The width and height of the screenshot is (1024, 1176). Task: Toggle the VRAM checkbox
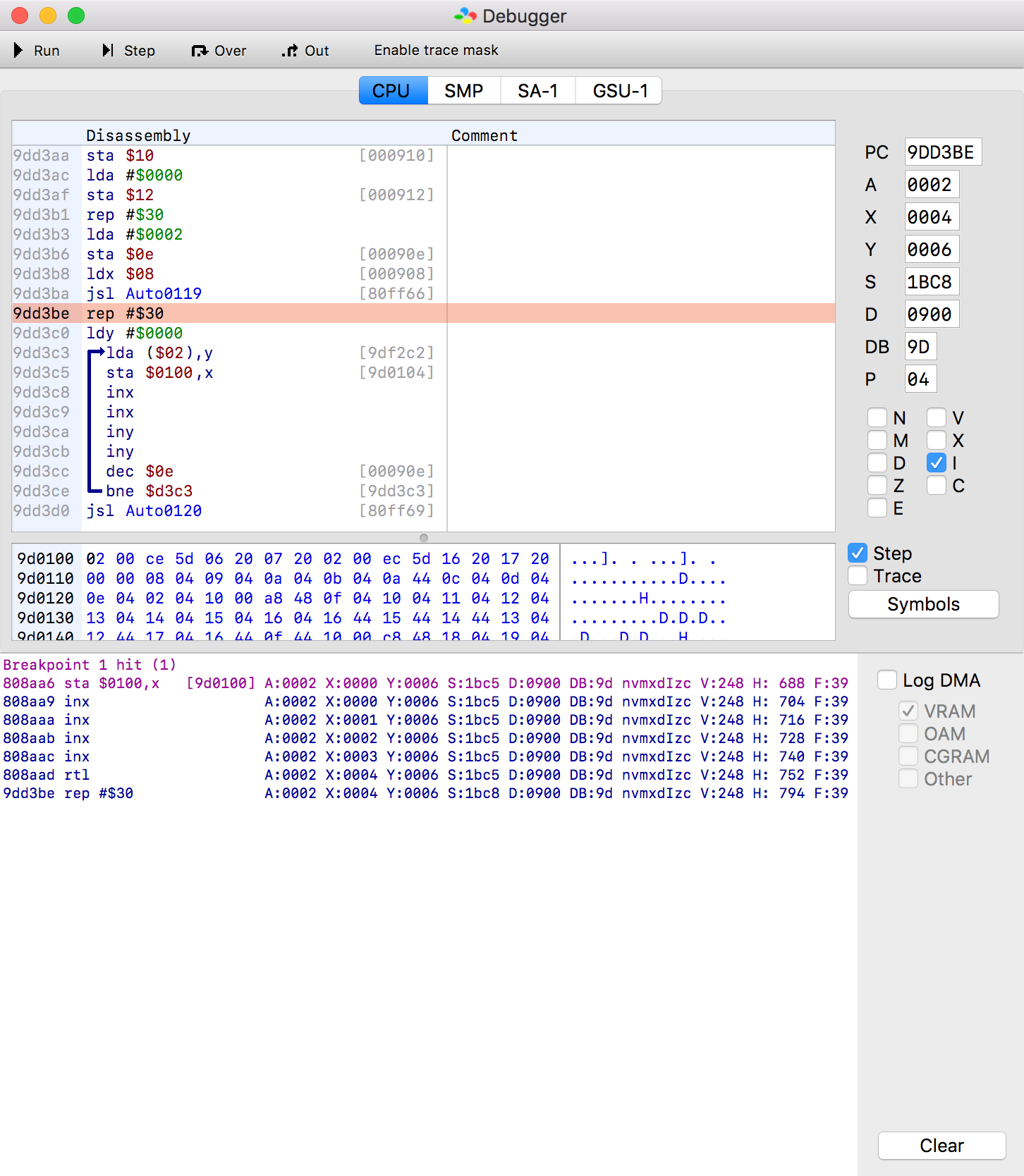click(x=908, y=711)
